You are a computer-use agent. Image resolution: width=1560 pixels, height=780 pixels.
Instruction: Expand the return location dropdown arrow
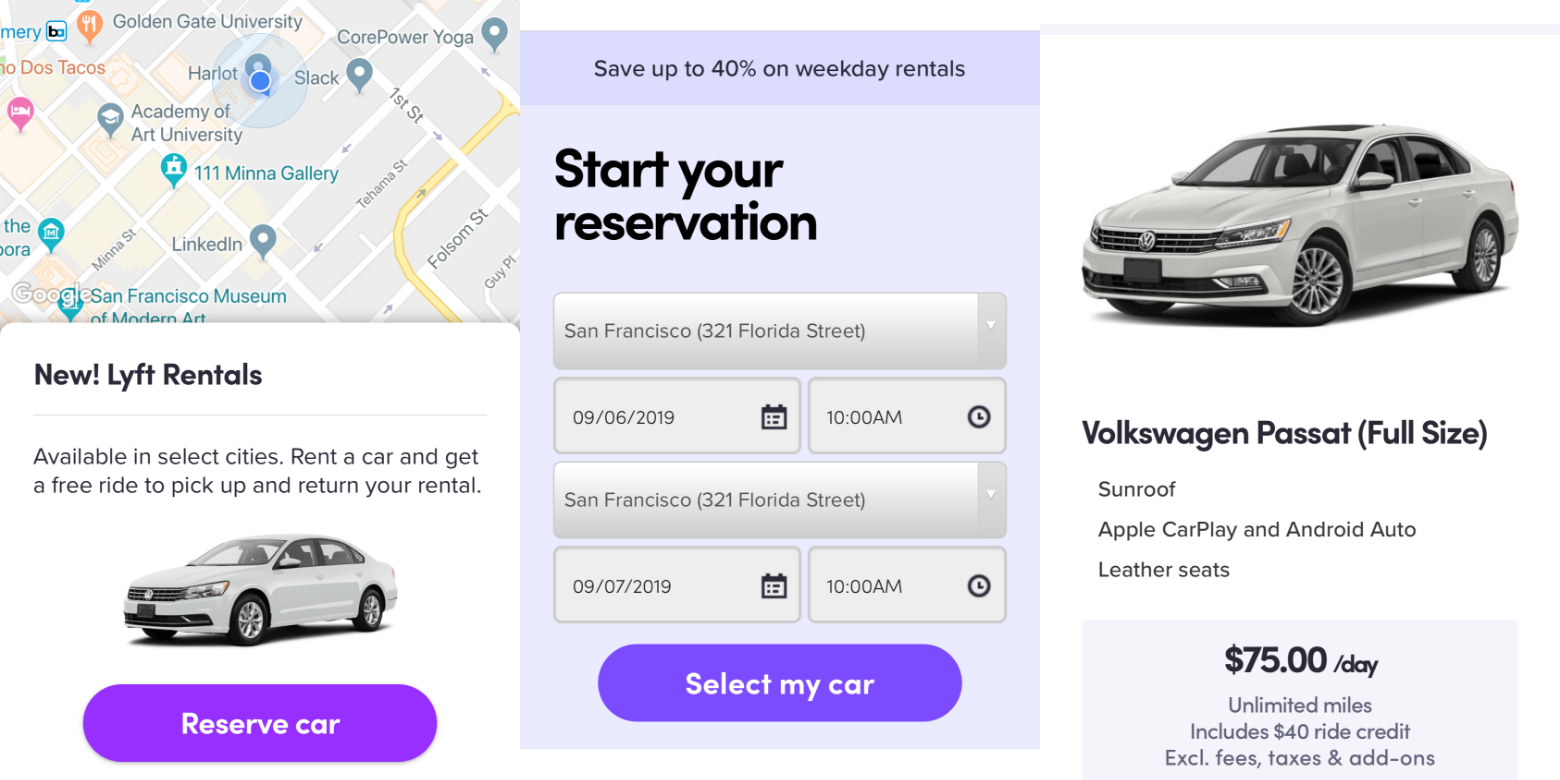coord(991,495)
